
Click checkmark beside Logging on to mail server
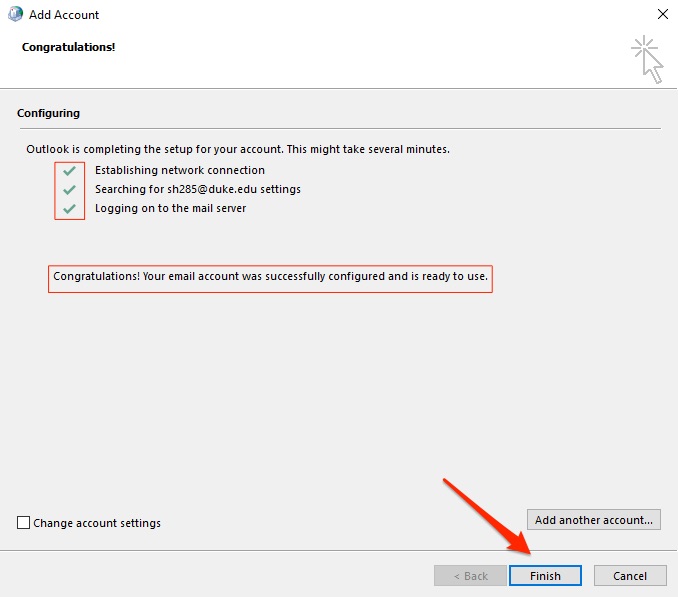69,209
